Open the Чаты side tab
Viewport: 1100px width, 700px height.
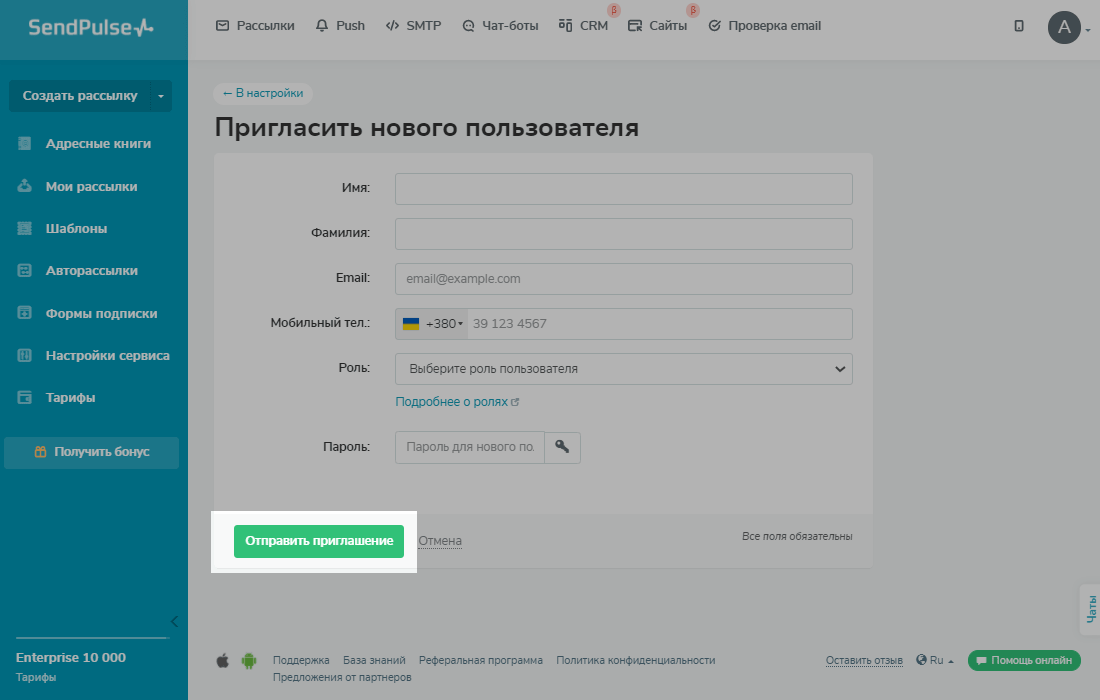[1090, 610]
